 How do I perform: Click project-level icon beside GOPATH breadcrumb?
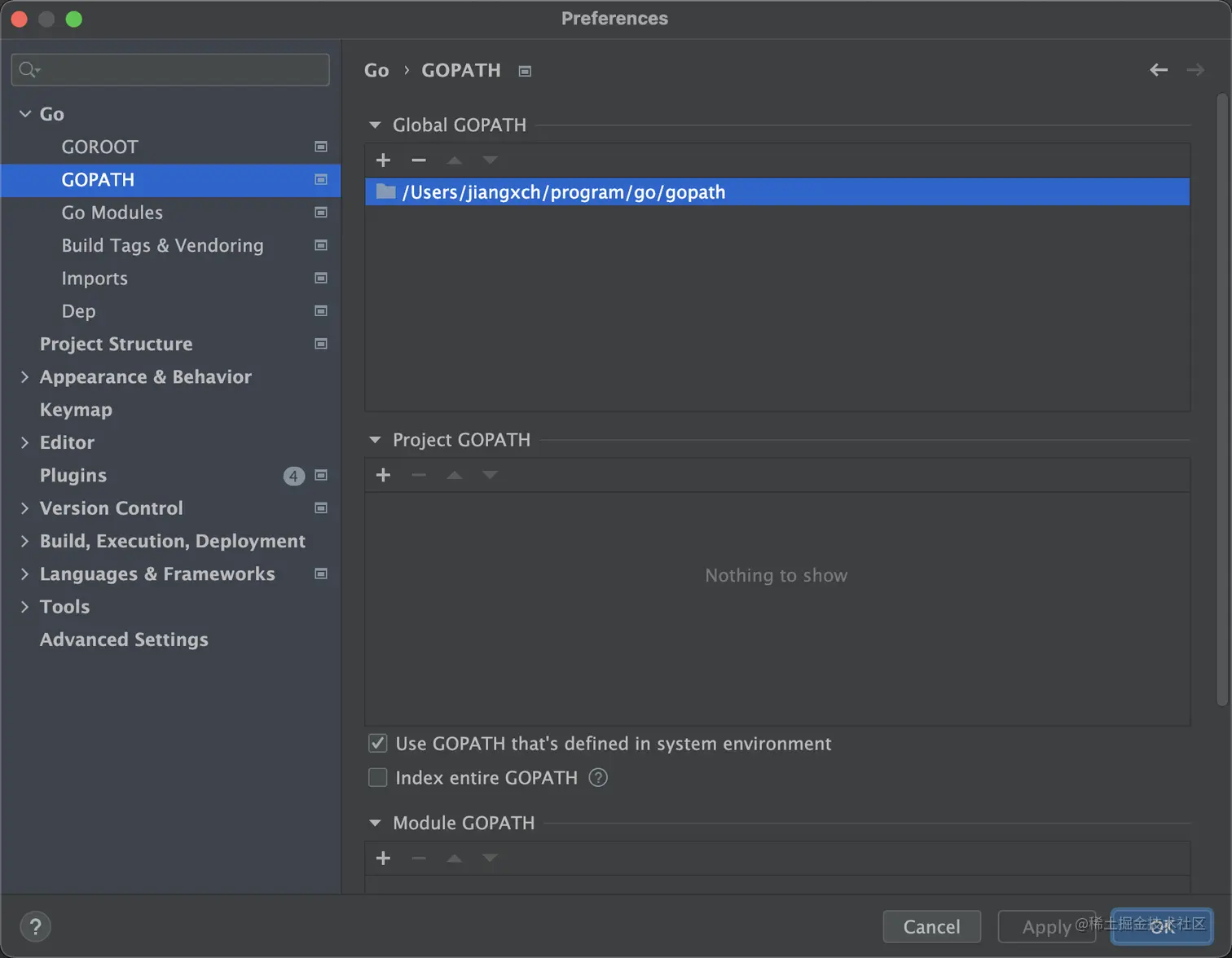point(525,71)
